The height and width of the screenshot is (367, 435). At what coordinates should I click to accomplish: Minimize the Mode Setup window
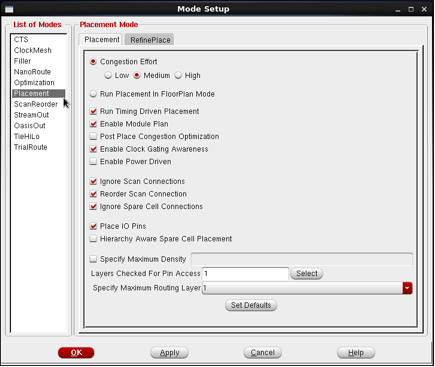pos(398,10)
